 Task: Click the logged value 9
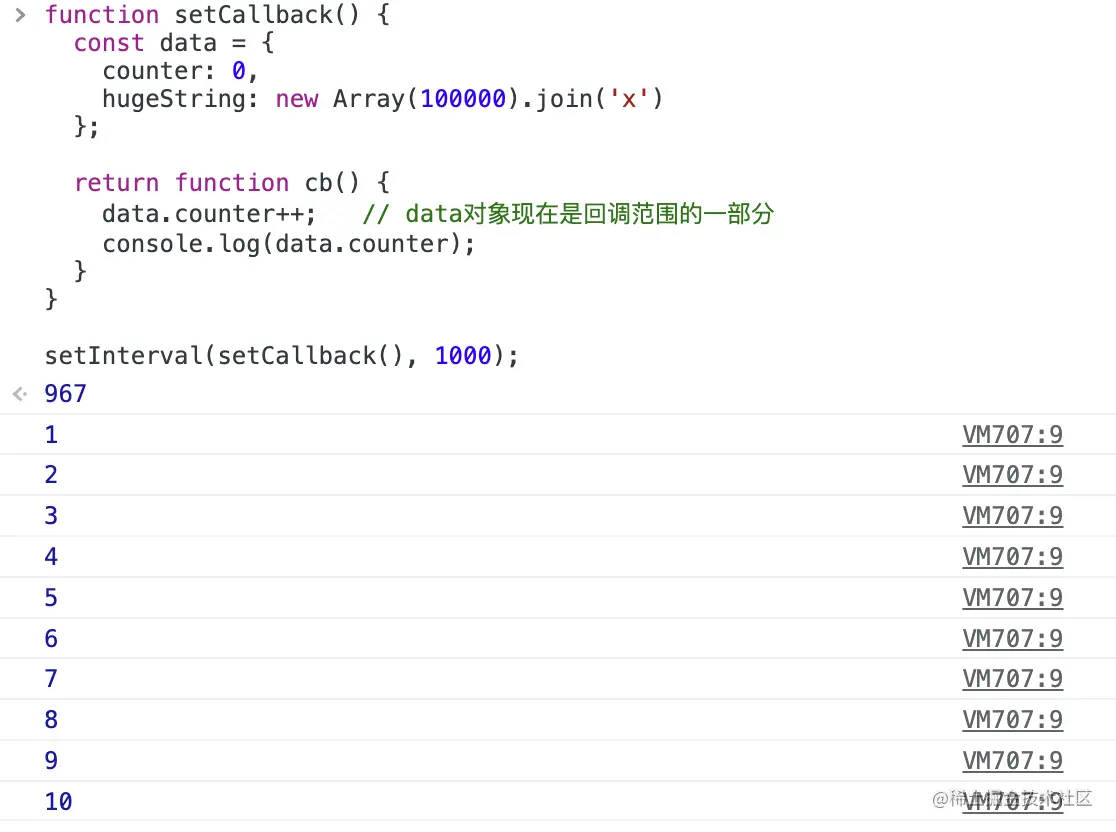click(x=51, y=761)
